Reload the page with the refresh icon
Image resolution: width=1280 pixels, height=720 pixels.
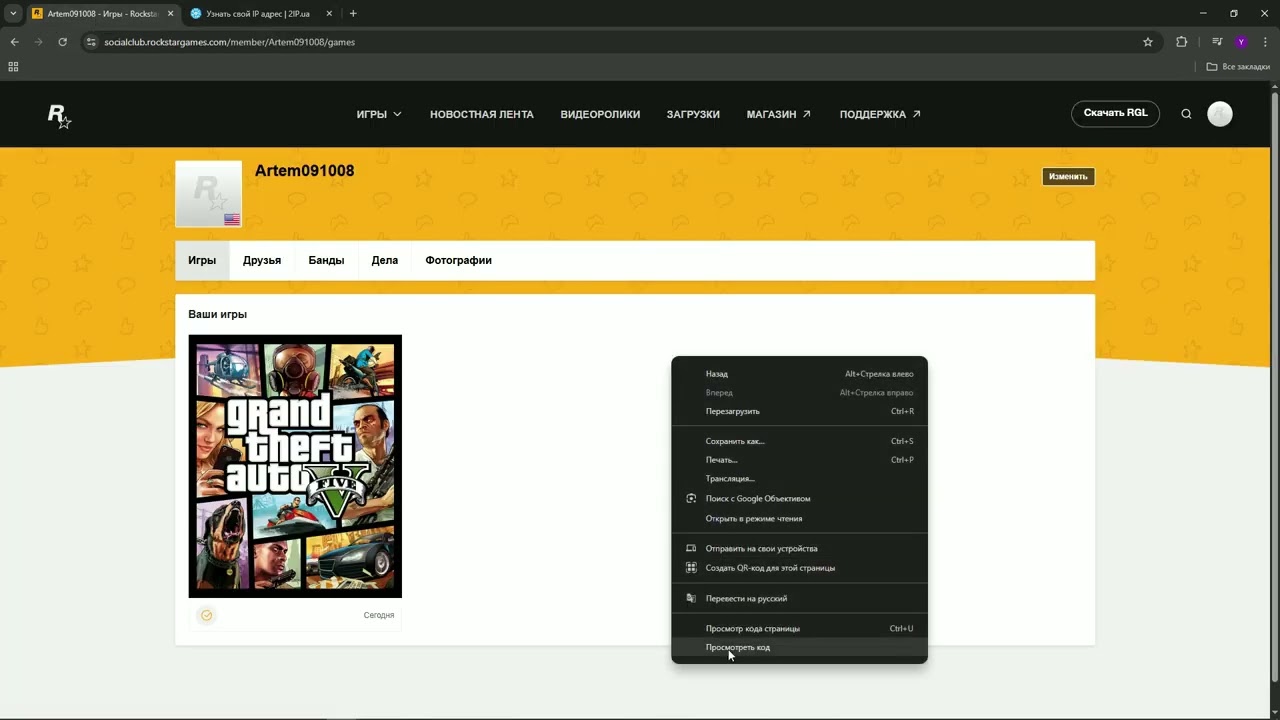tap(63, 42)
